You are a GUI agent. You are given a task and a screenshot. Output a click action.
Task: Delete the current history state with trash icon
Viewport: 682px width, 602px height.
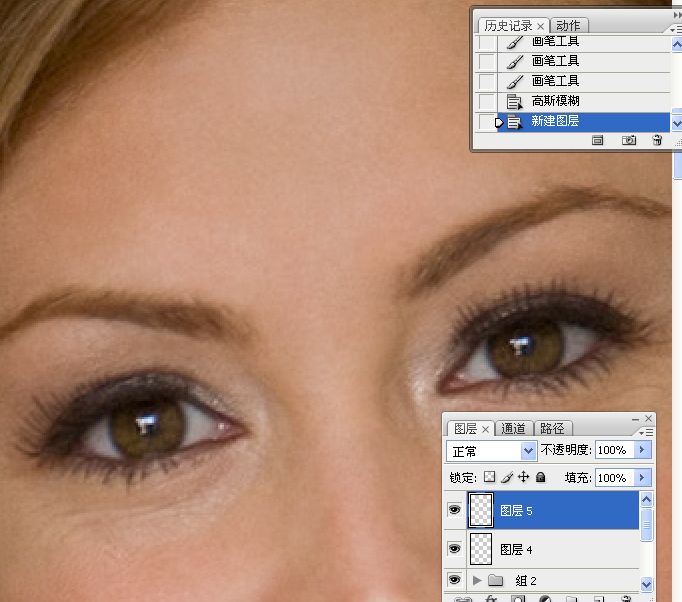click(x=657, y=140)
